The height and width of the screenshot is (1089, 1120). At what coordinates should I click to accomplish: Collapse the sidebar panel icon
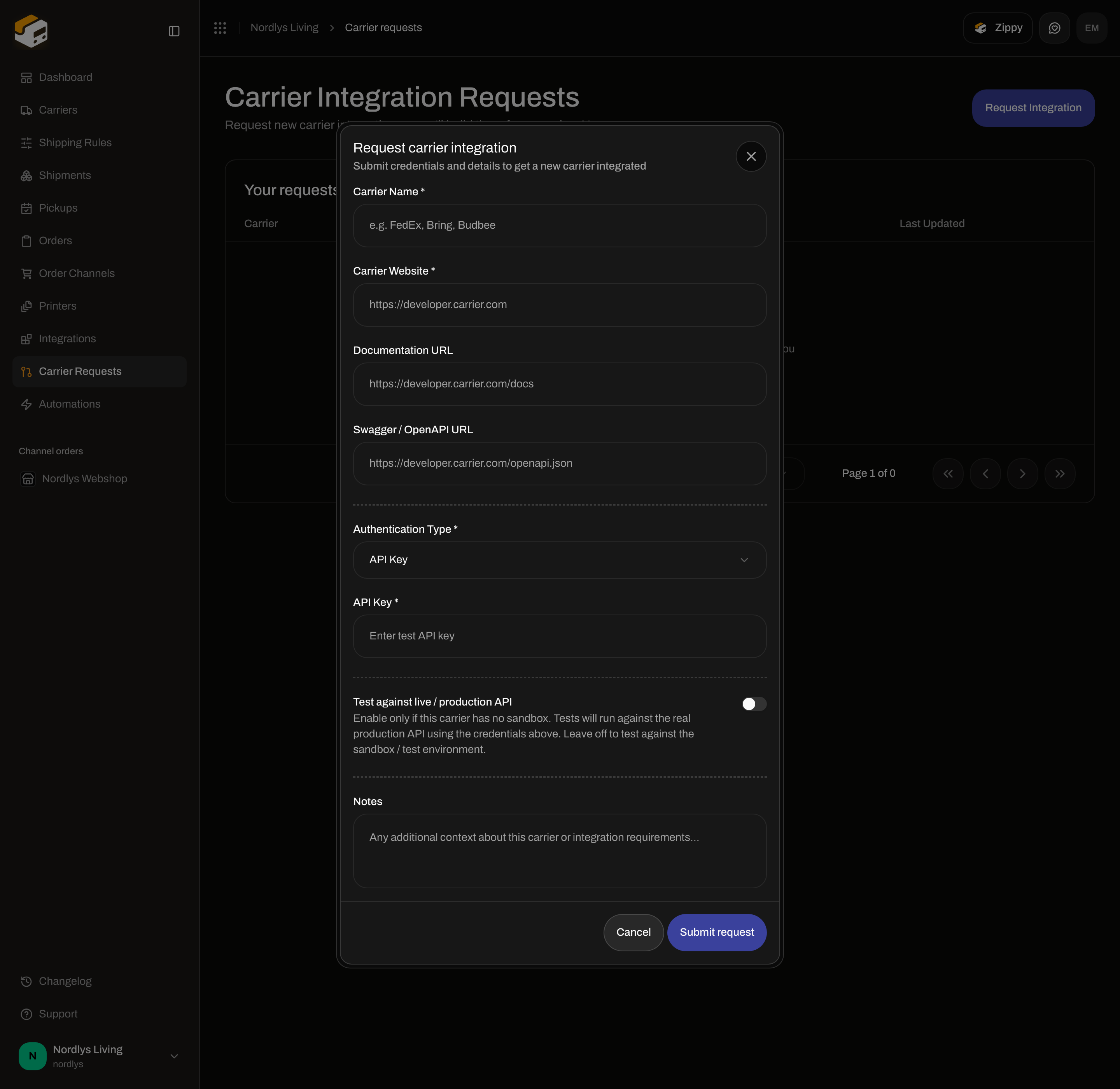pos(175,31)
